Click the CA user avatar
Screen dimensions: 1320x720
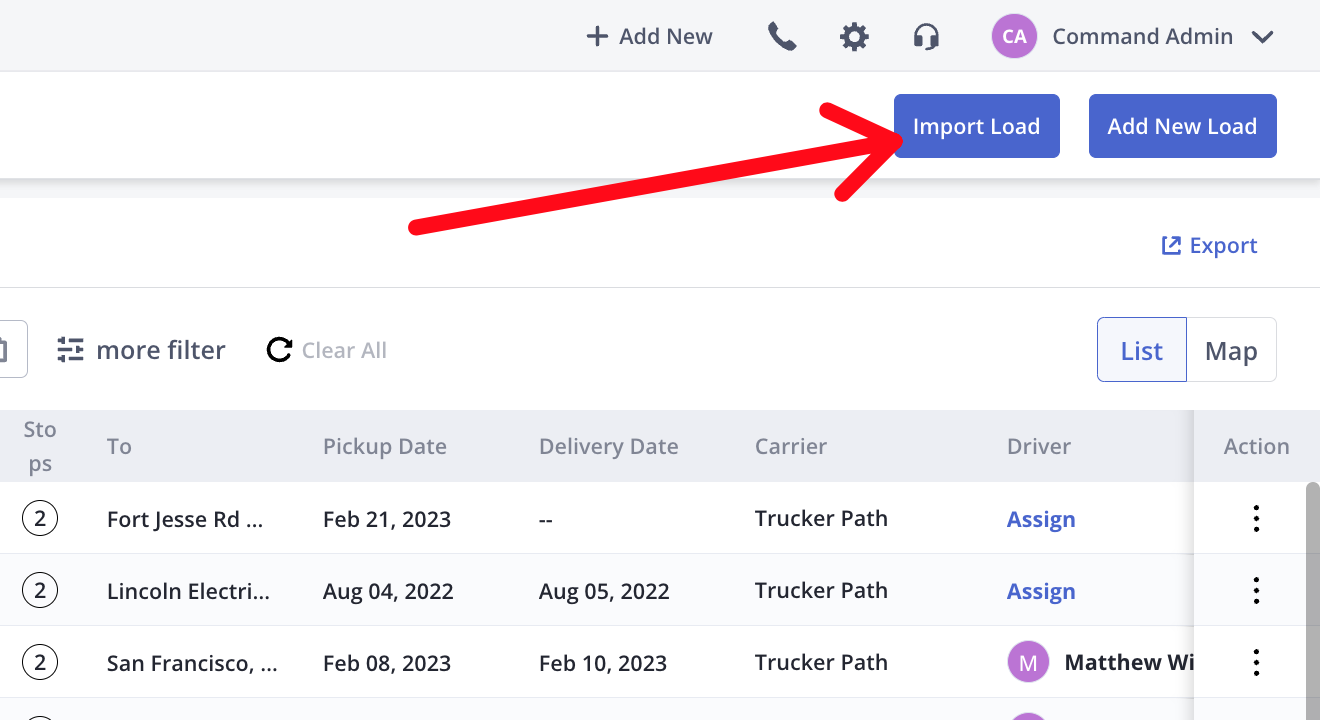pyautogui.click(x=1014, y=37)
